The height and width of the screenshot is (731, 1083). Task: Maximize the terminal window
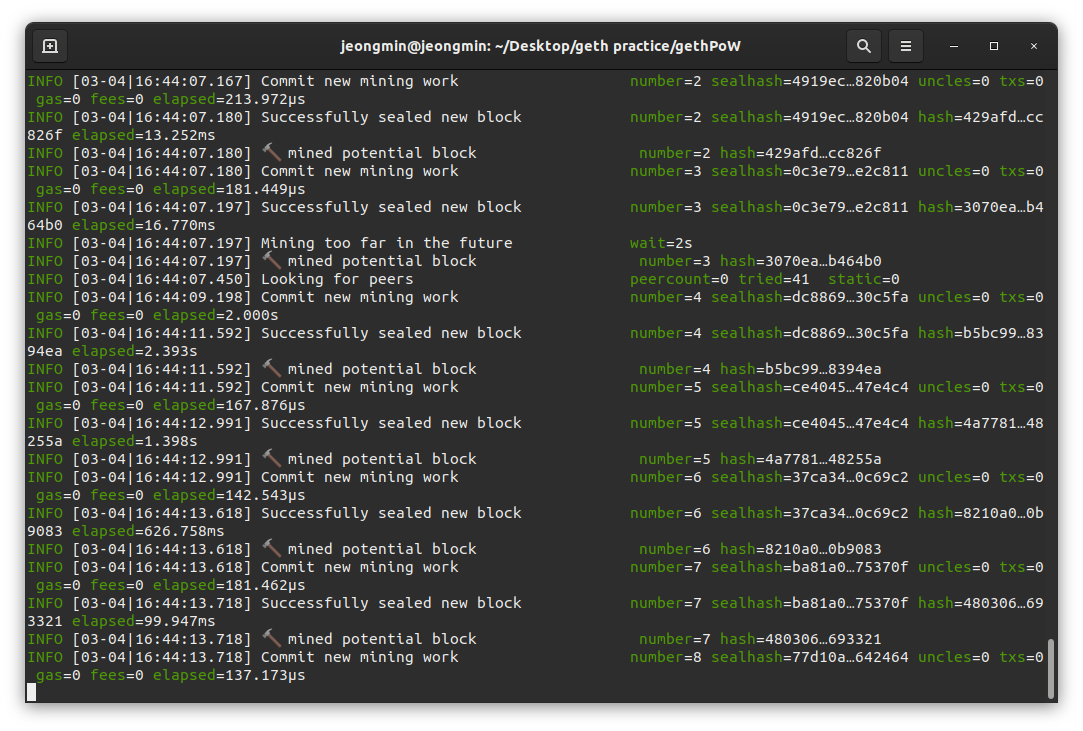point(994,46)
